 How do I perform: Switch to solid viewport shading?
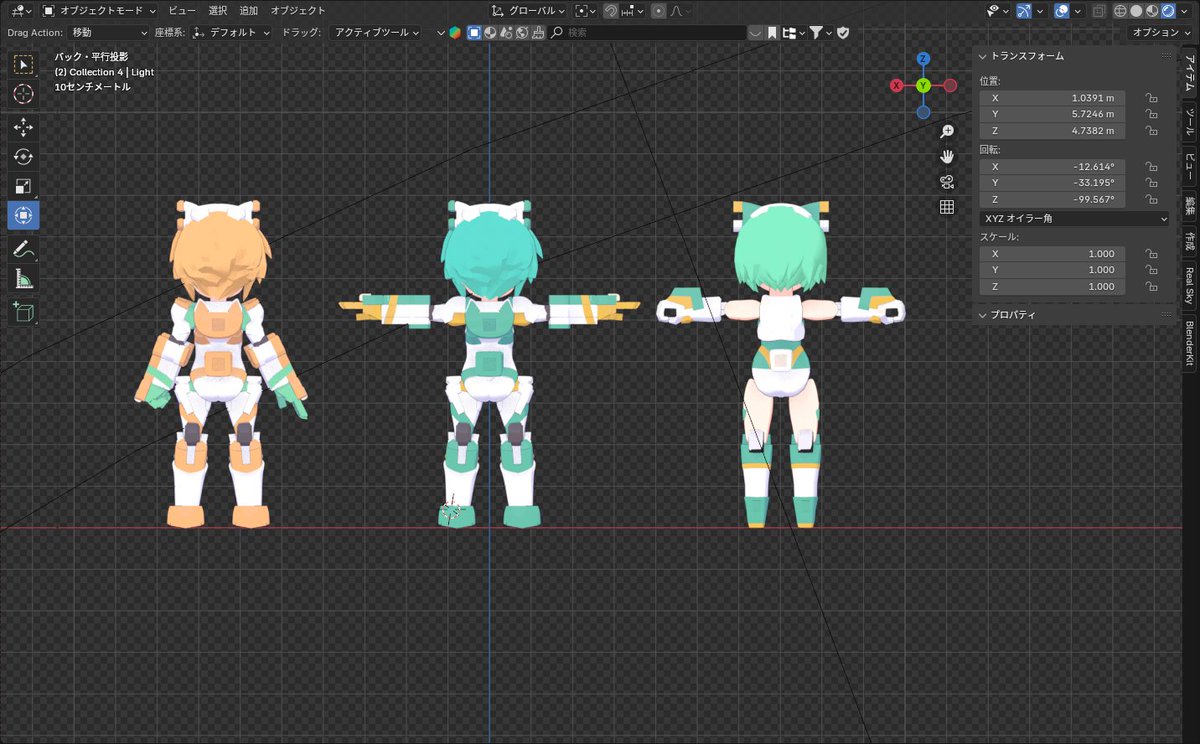pyautogui.click(x=1136, y=11)
